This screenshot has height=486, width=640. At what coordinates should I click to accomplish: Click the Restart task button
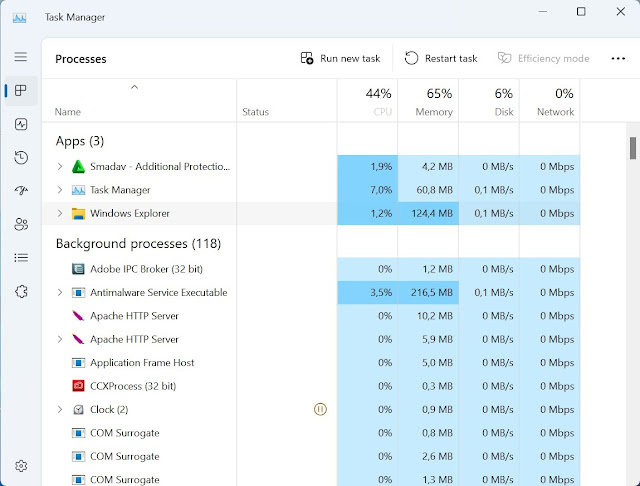[441, 58]
